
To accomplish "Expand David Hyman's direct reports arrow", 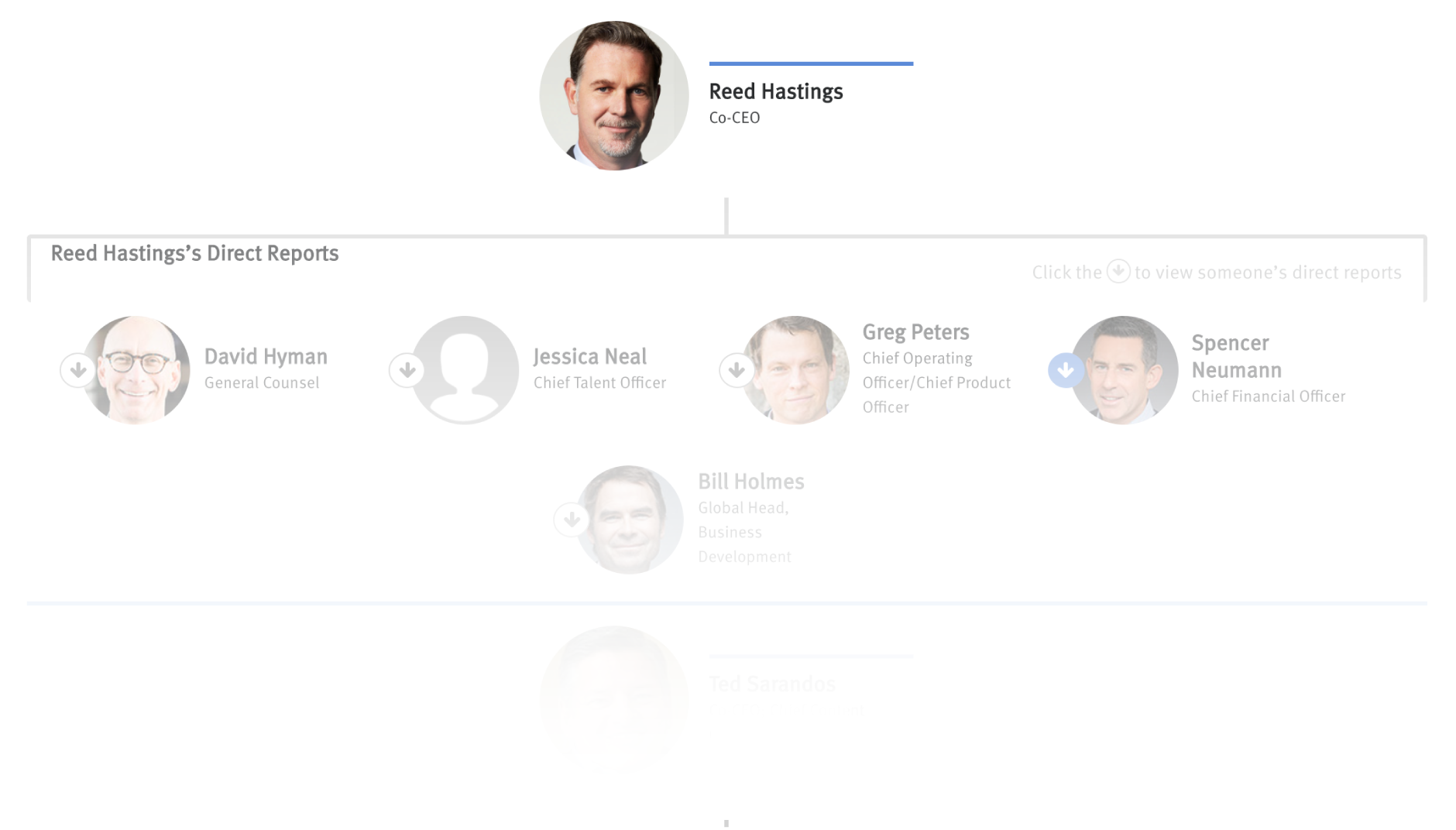I will tap(77, 370).
